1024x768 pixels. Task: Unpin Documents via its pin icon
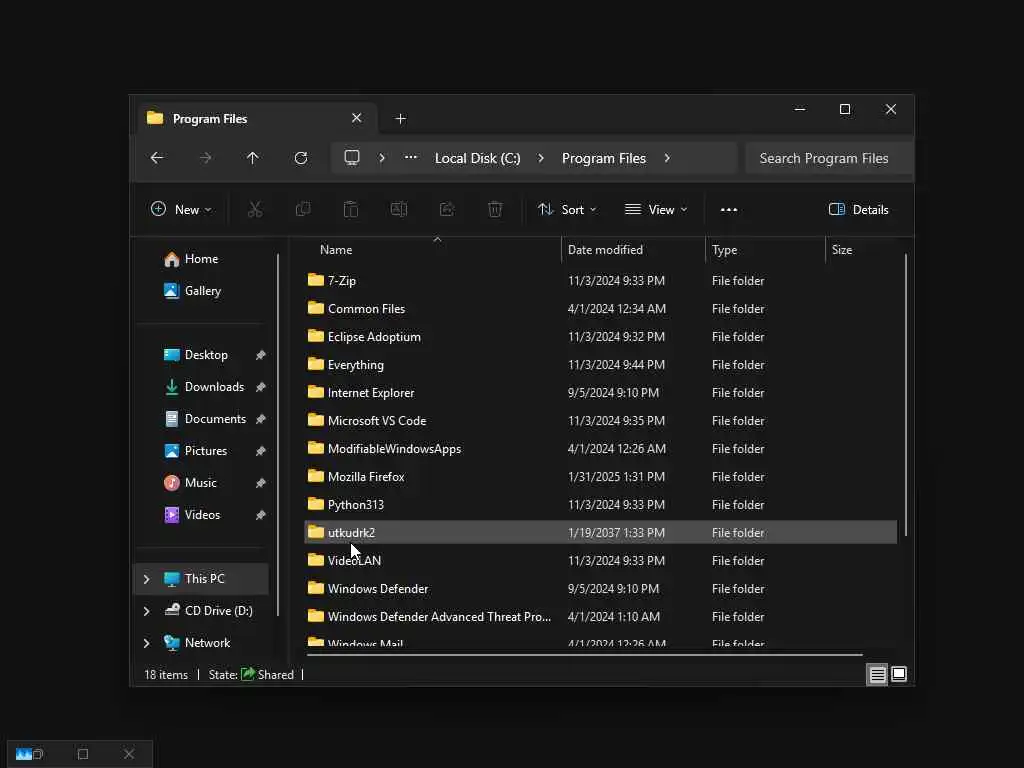[x=261, y=419]
